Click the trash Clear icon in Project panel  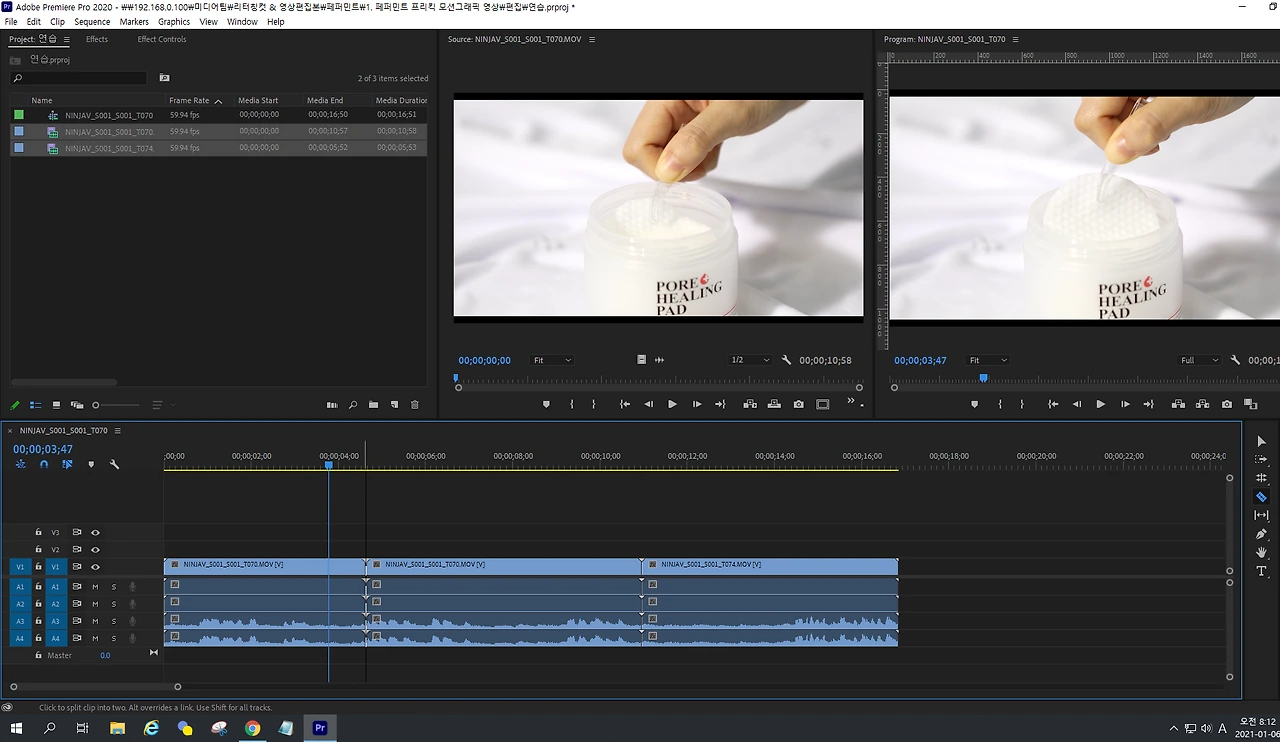click(x=415, y=405)
